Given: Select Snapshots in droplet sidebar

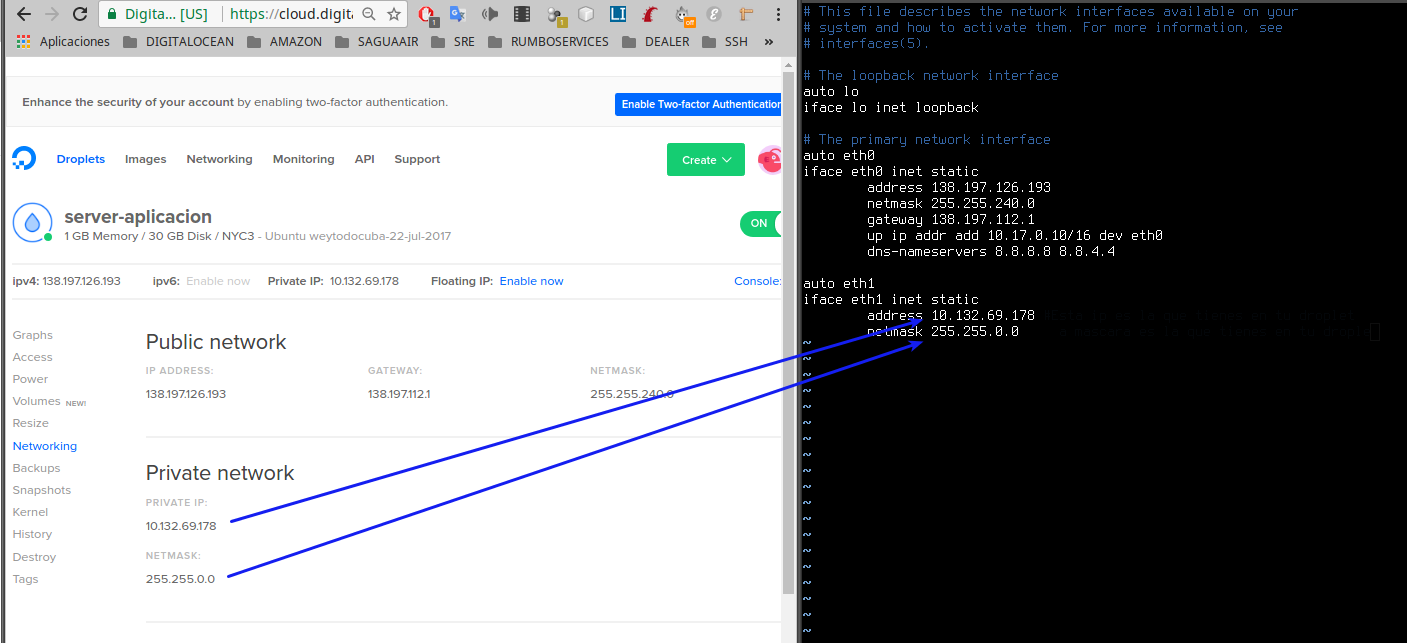Looking at the screenshot, I should pos(42,490).
